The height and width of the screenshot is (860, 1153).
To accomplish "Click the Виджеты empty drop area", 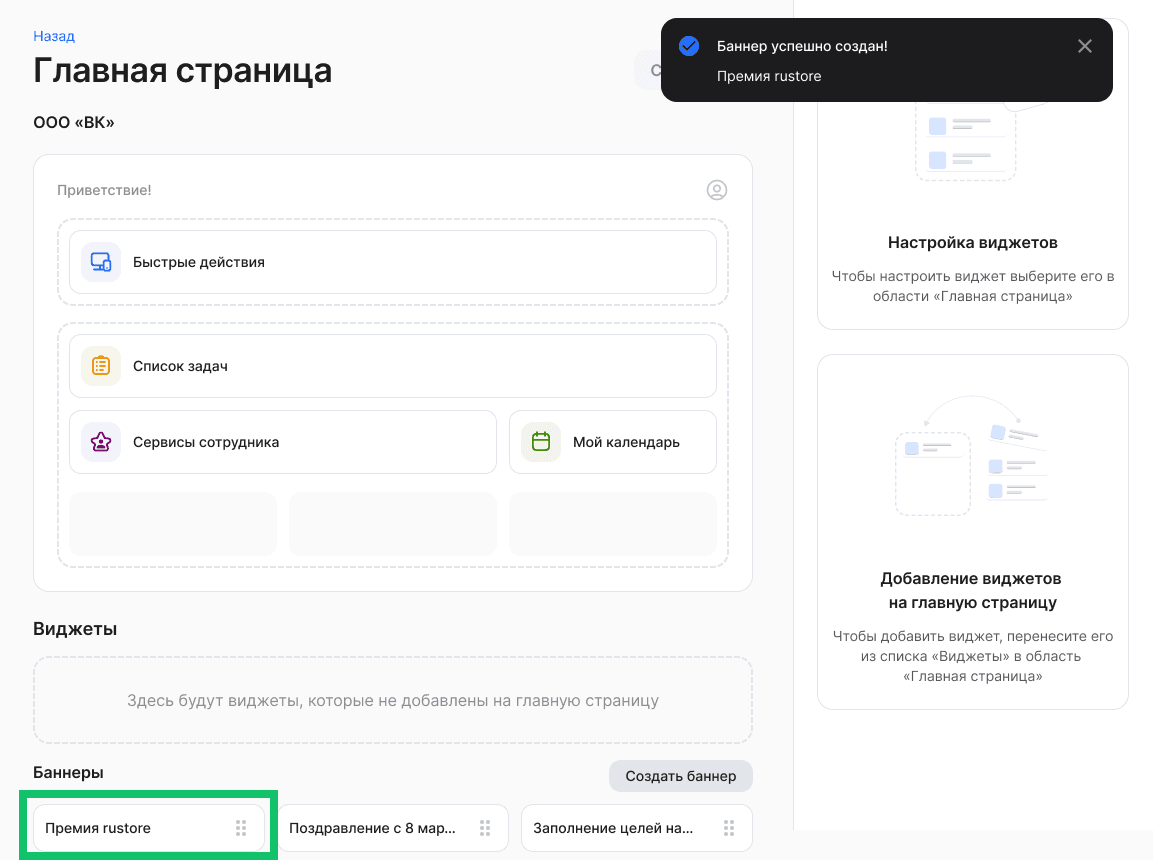I will tap(392, 700).
